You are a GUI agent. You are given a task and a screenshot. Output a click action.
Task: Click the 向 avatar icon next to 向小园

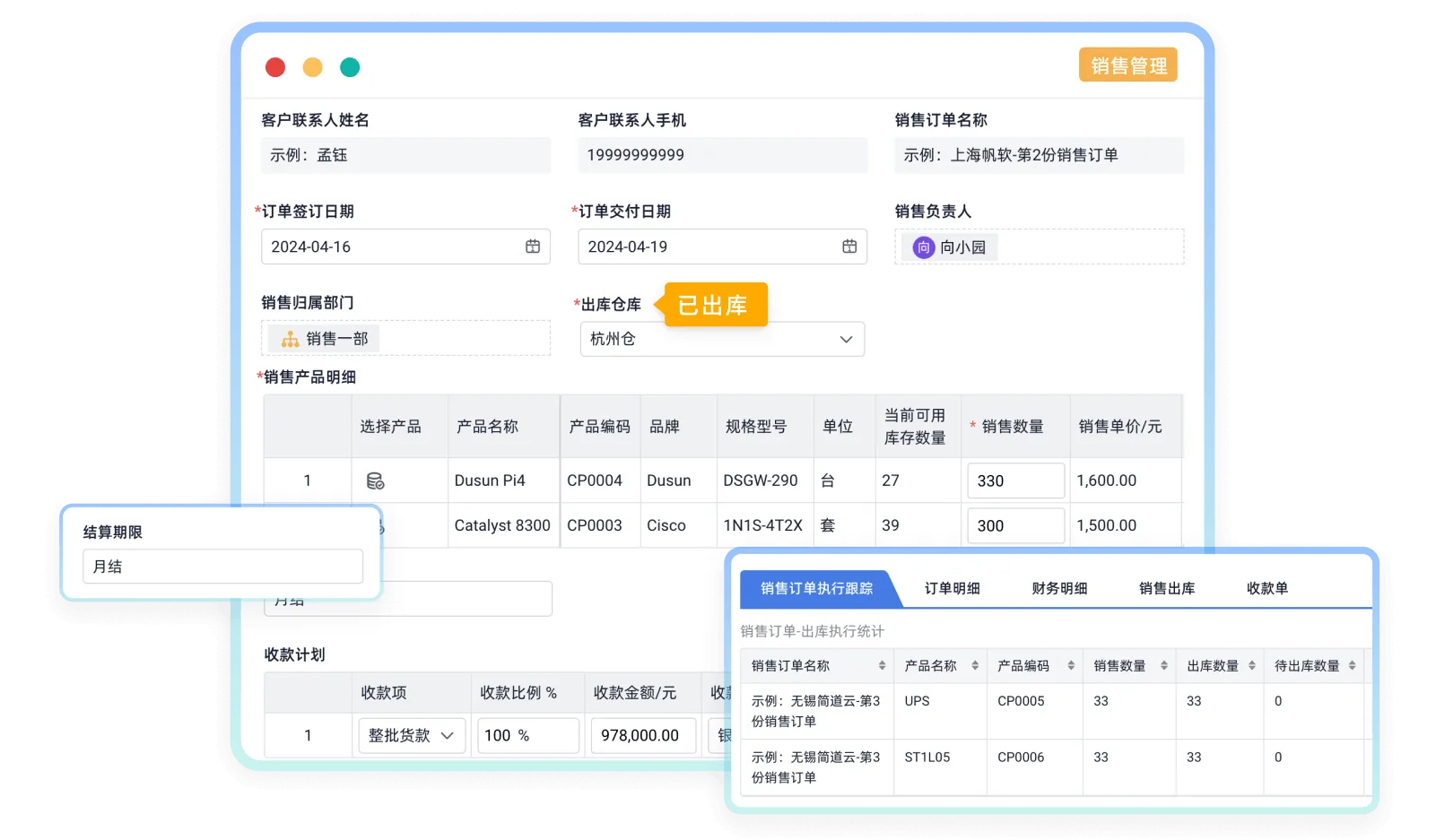click(x=923, y=247)
